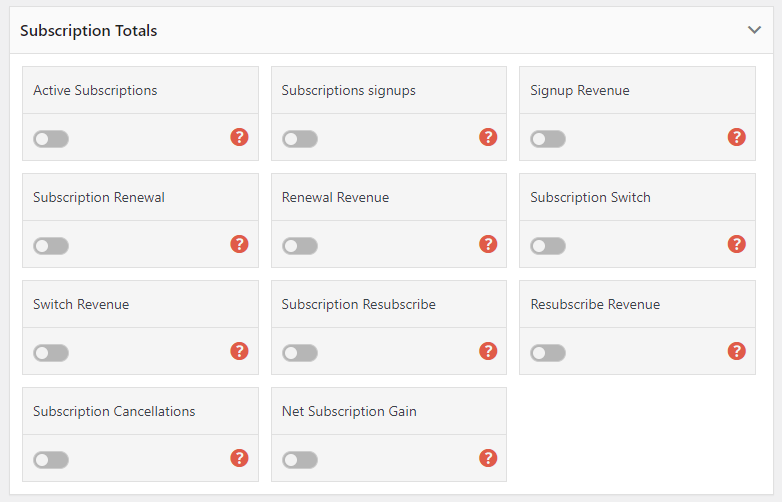
Task: Collapse the Subscription Totals panel chevron
Action: (x=755, y=30)
